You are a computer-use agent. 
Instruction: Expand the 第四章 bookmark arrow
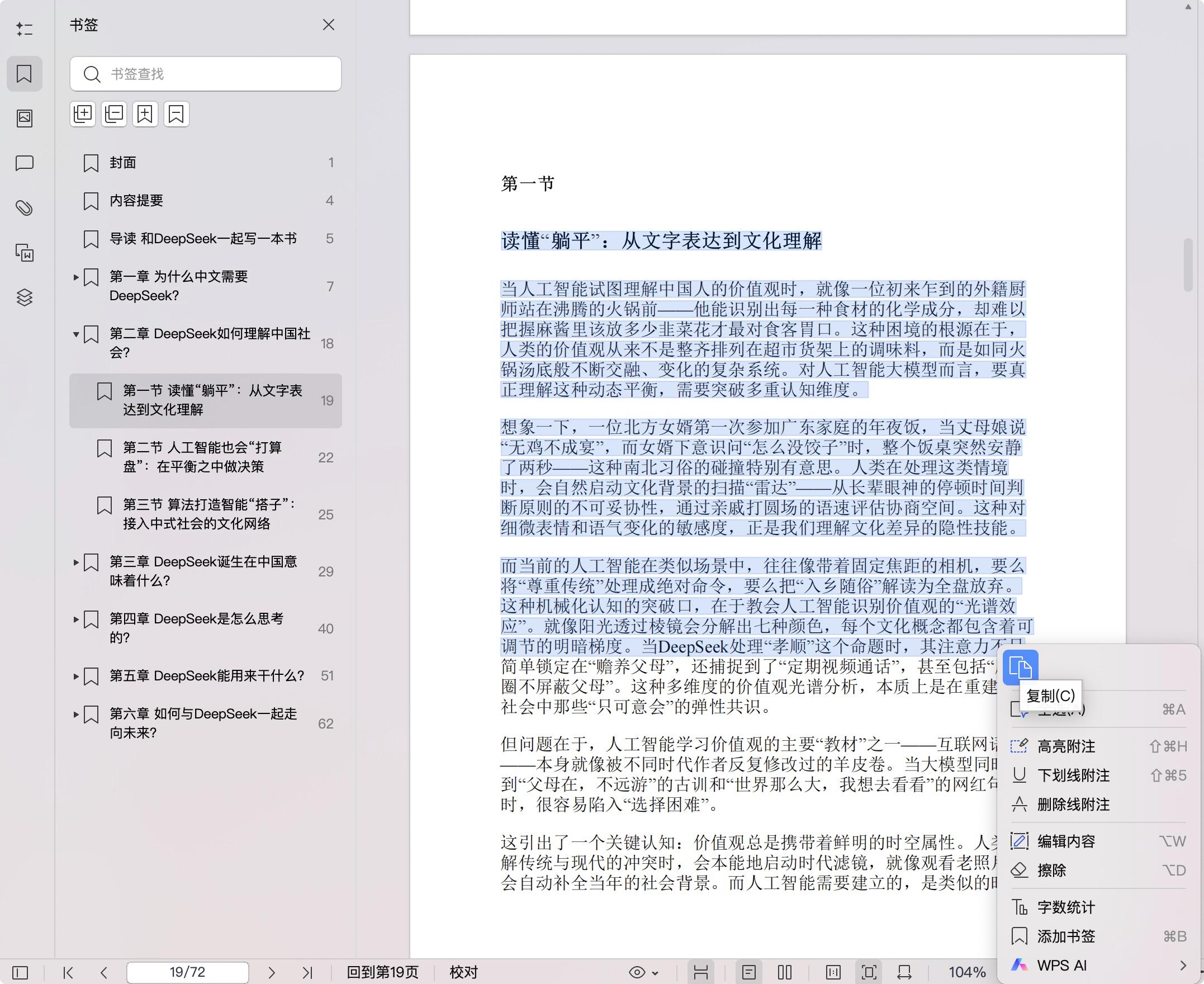[76, 619]
